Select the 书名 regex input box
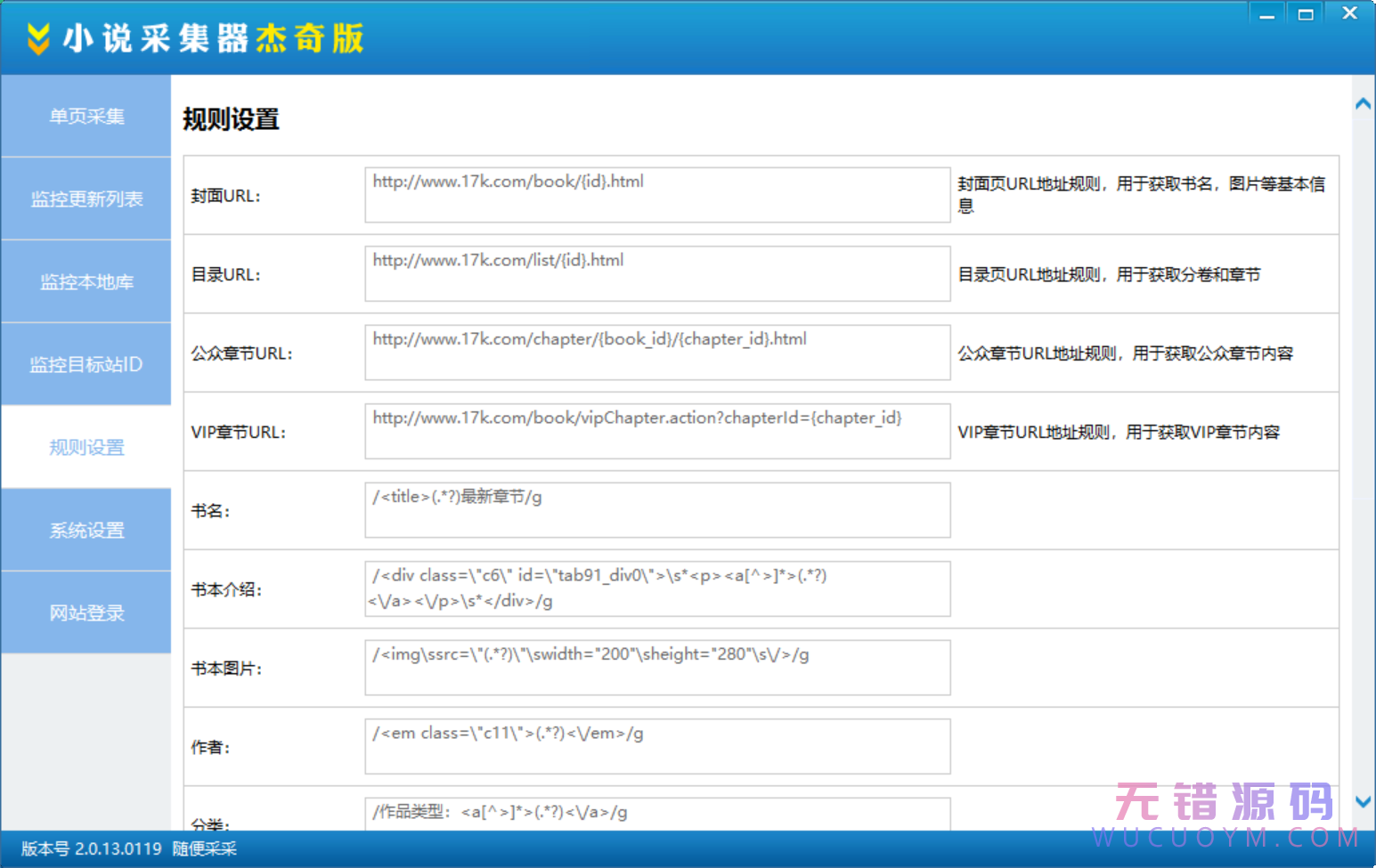Screen dimensions: 1376x868 [x=657, y=510]
